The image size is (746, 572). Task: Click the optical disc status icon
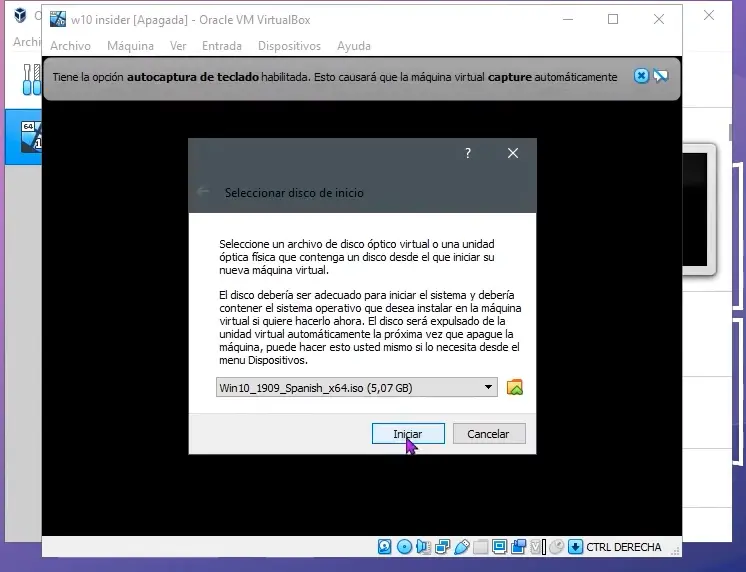404,547
